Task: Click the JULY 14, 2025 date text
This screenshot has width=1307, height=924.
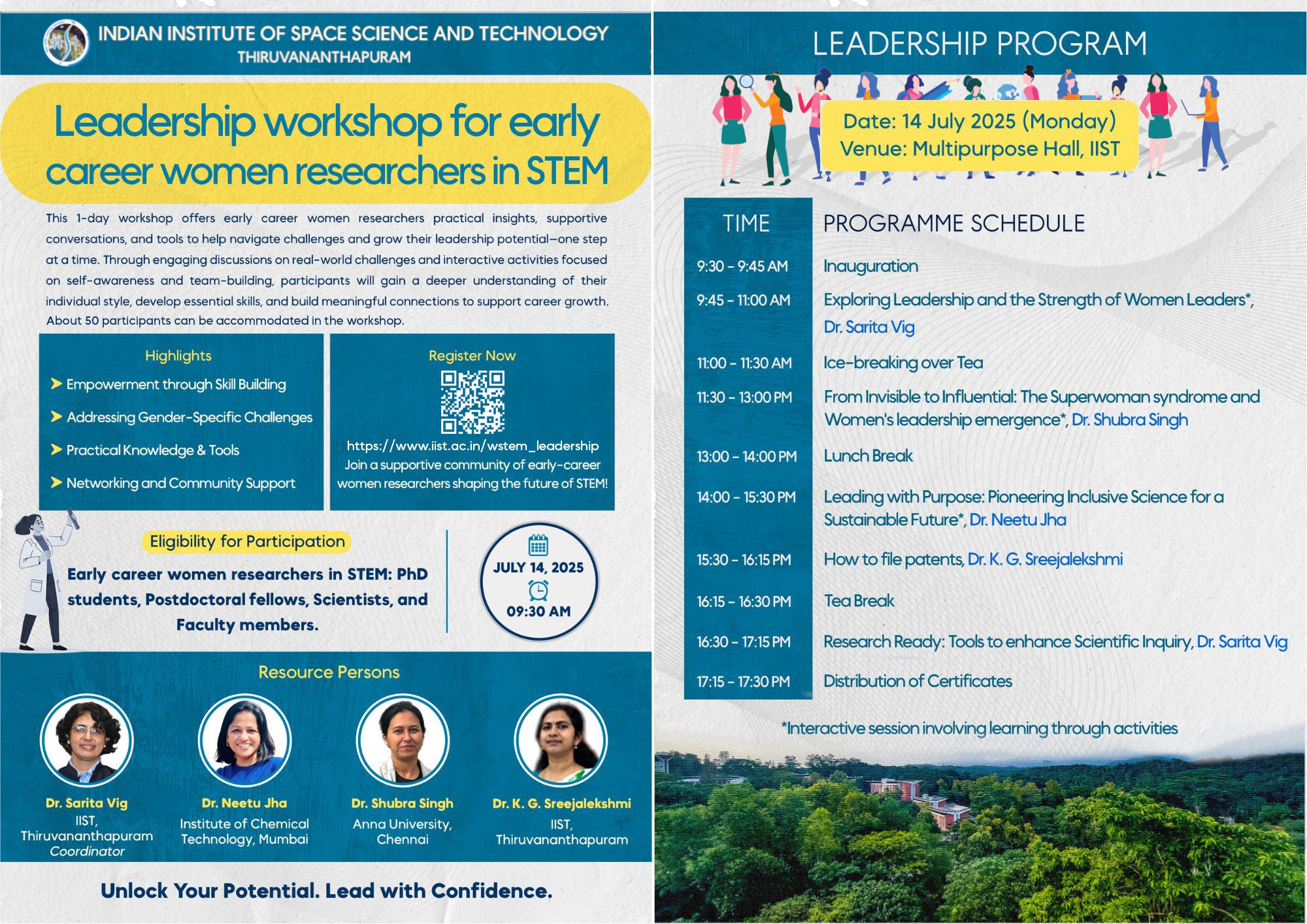Action: 538,567
